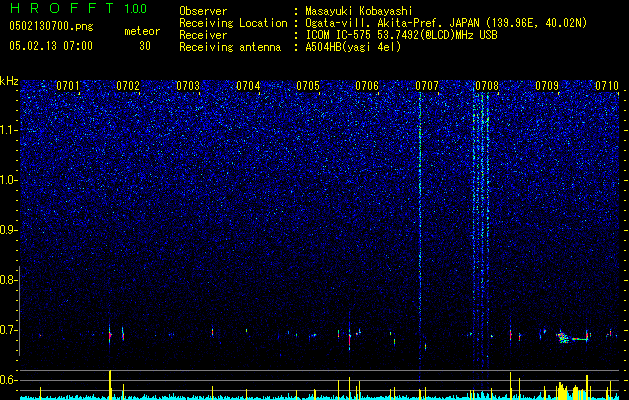The image size is (629, 400).
Task: Click the Receiving Location label
Action: point(233,23)
